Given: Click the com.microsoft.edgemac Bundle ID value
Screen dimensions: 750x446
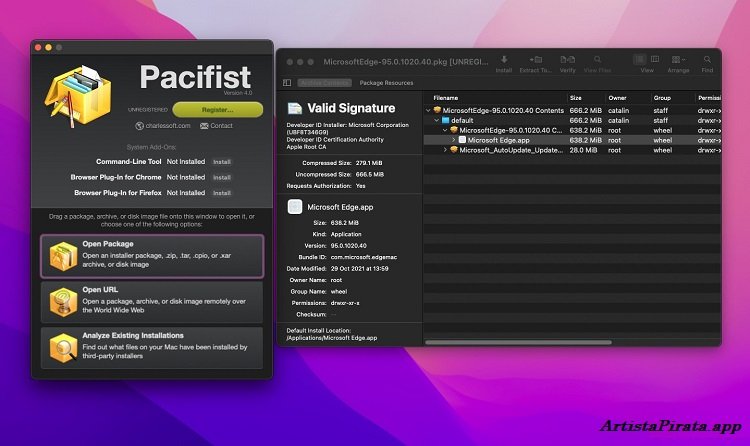Looking at the screenshot, I should (x=364, y=257).
